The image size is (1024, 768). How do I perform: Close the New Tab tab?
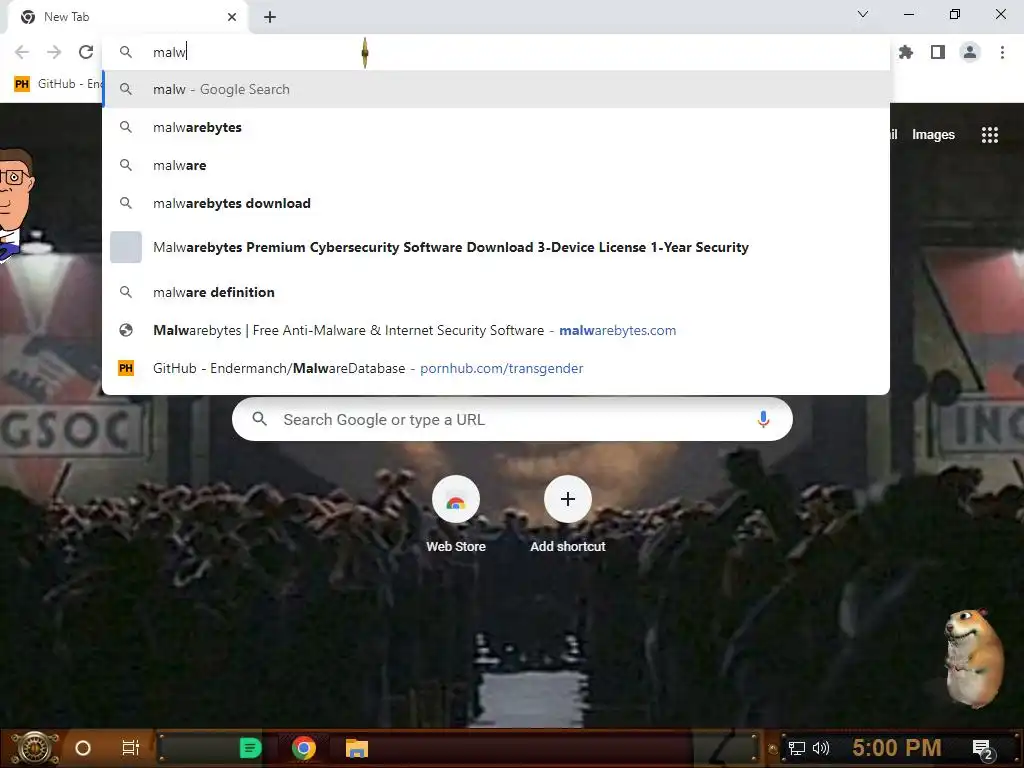tap(232, 17)
